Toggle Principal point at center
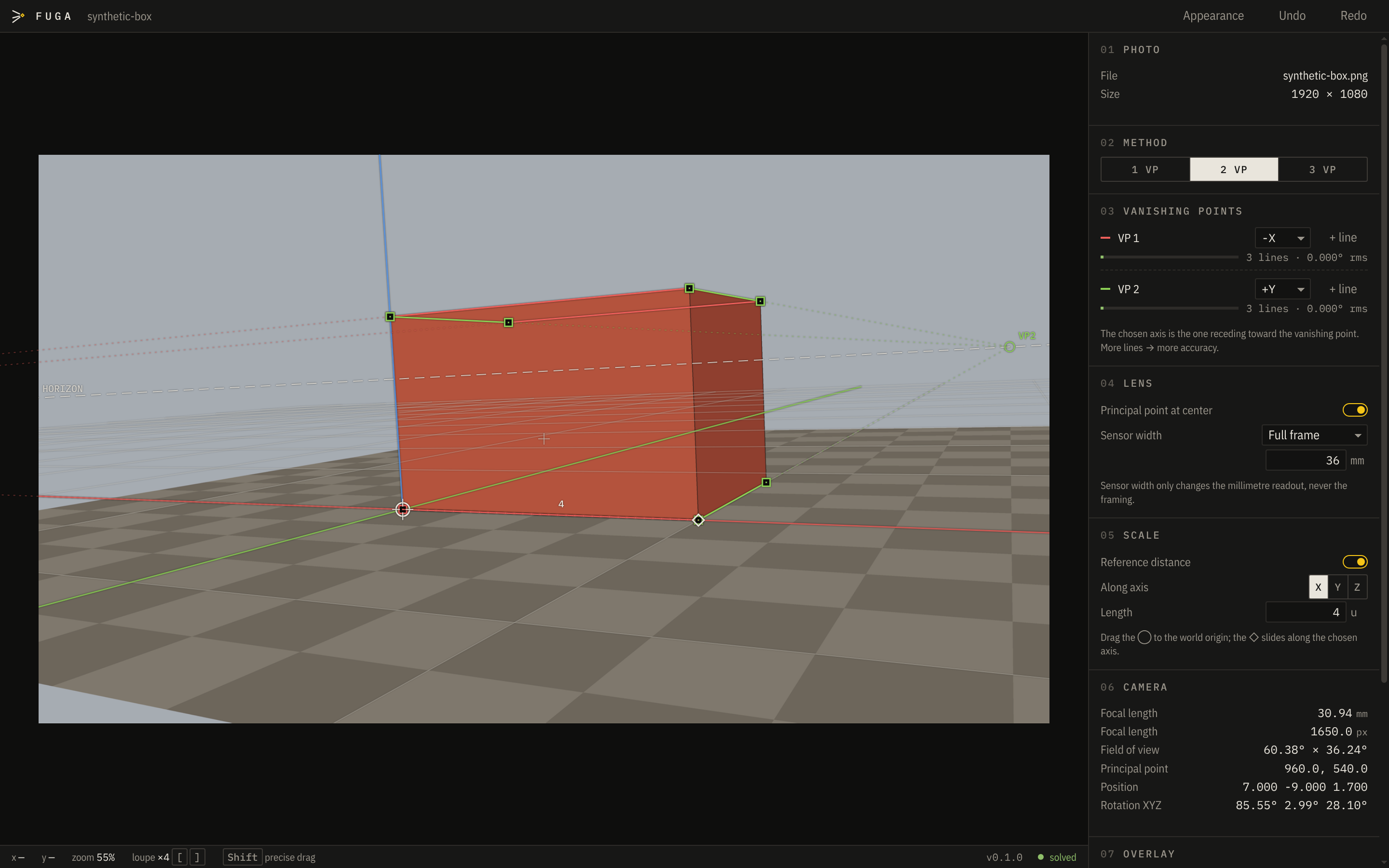The width and height of the screenshot is (1389, 868). (x=1355, y=410)
